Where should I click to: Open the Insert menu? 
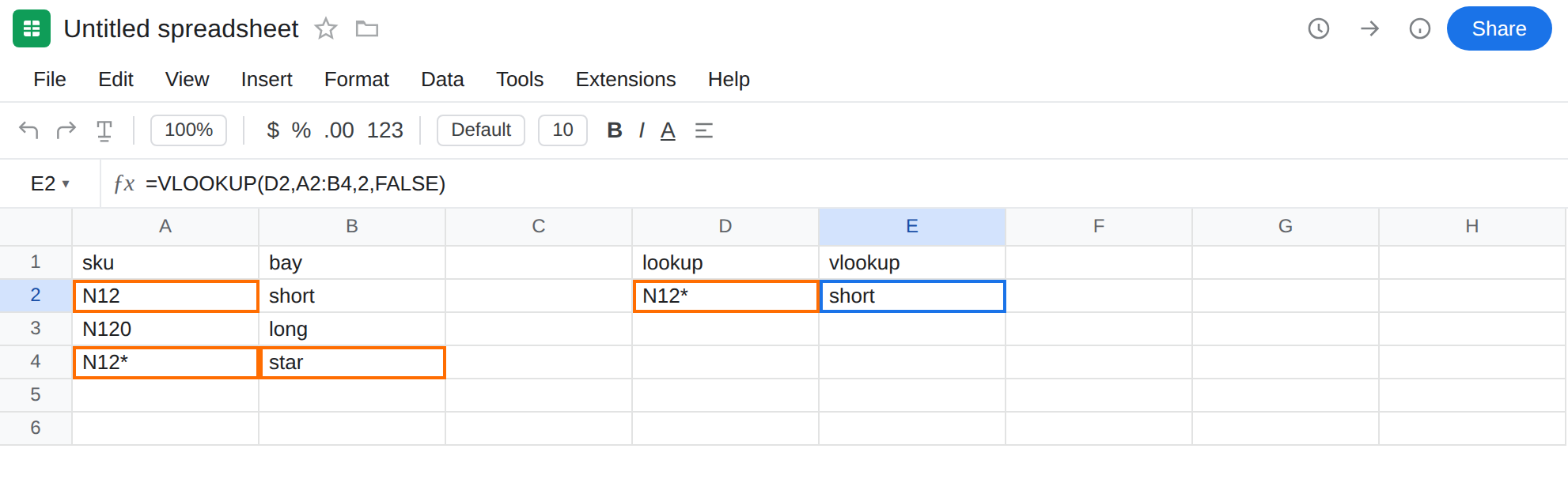pyautogui.click(x=267, y=79)
